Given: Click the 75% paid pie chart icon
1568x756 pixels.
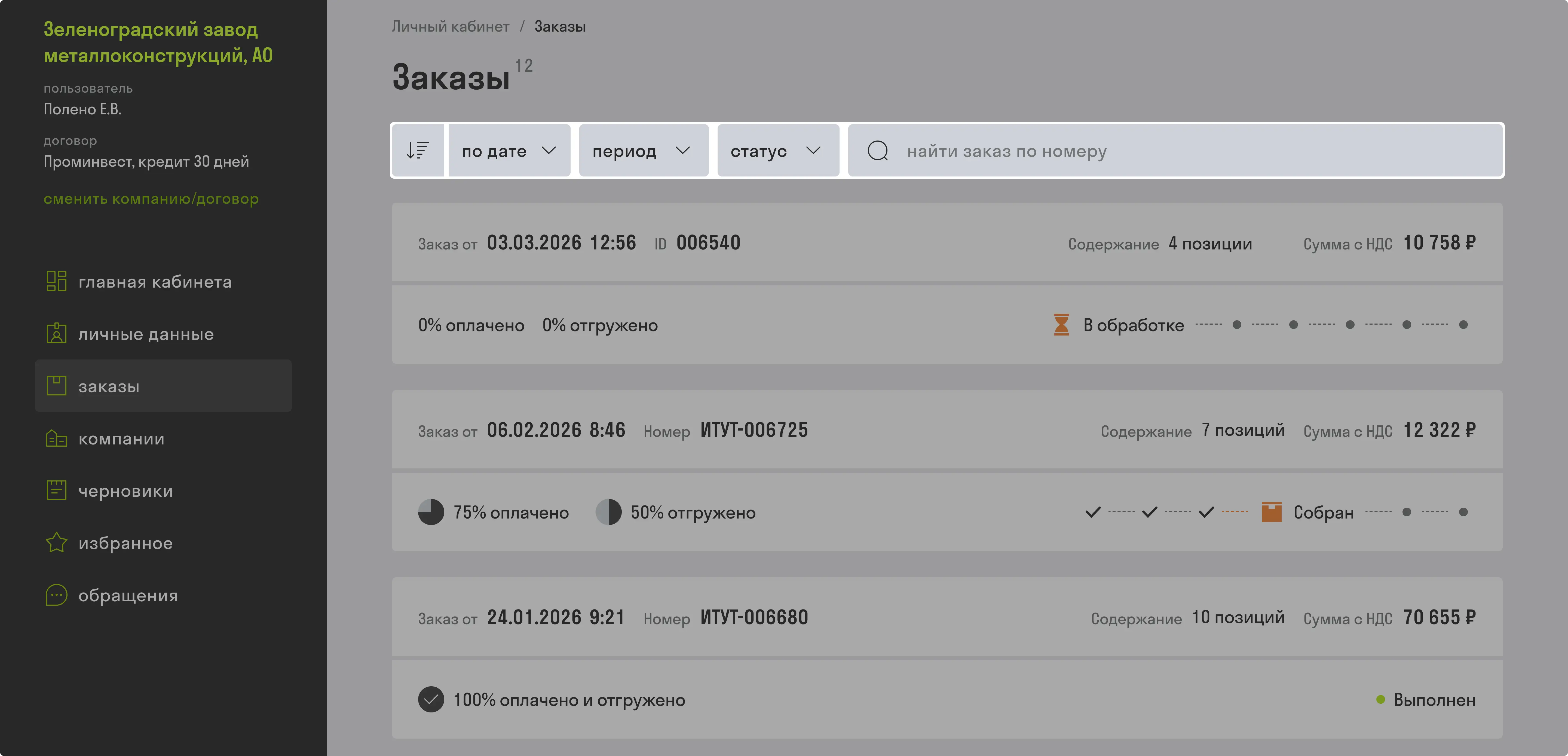Looking at the screenshot, I should pyautogui.click(x=431, y=512).
